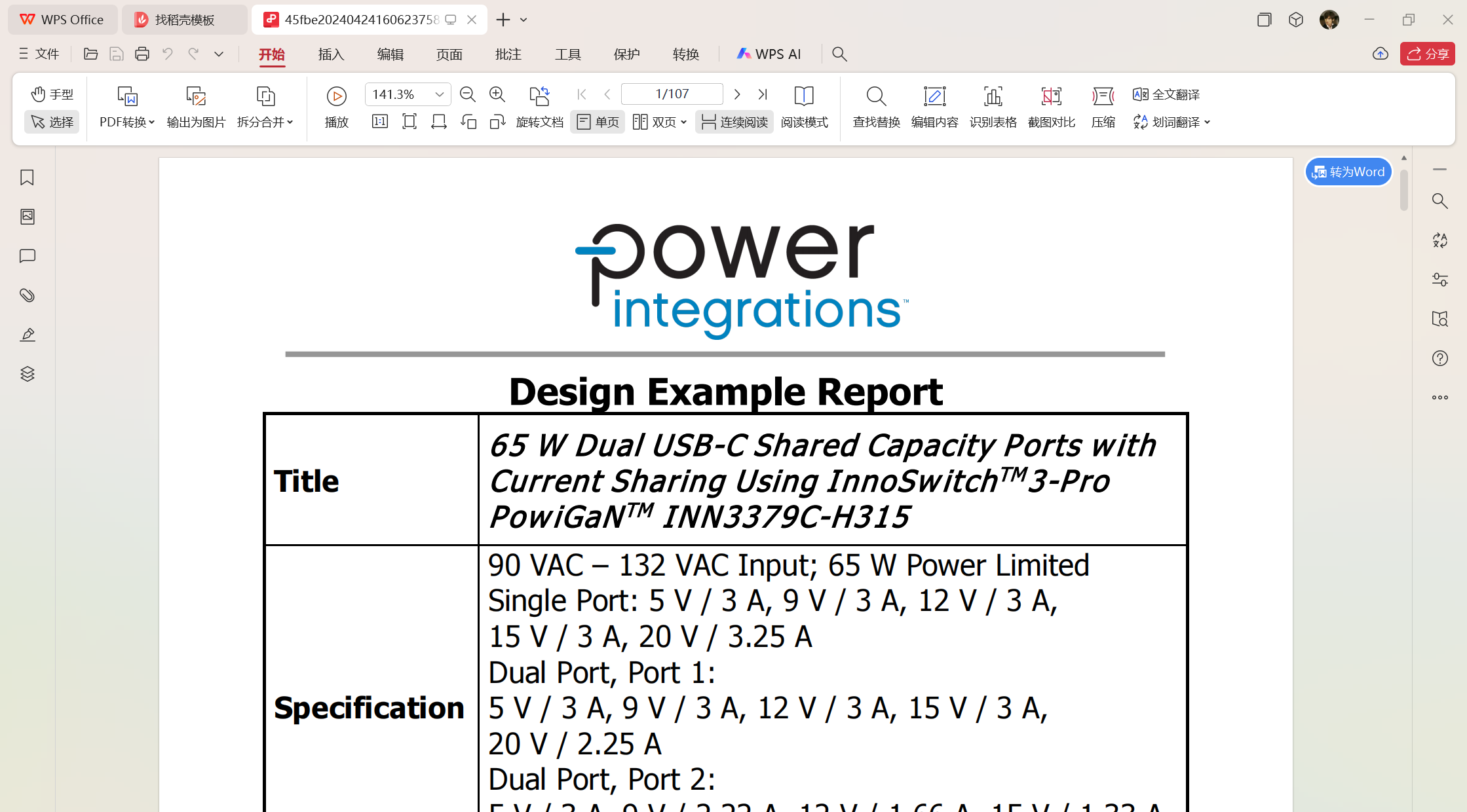Go to last page arrow
Screen dimensions: 1467x812
[763, 94]
